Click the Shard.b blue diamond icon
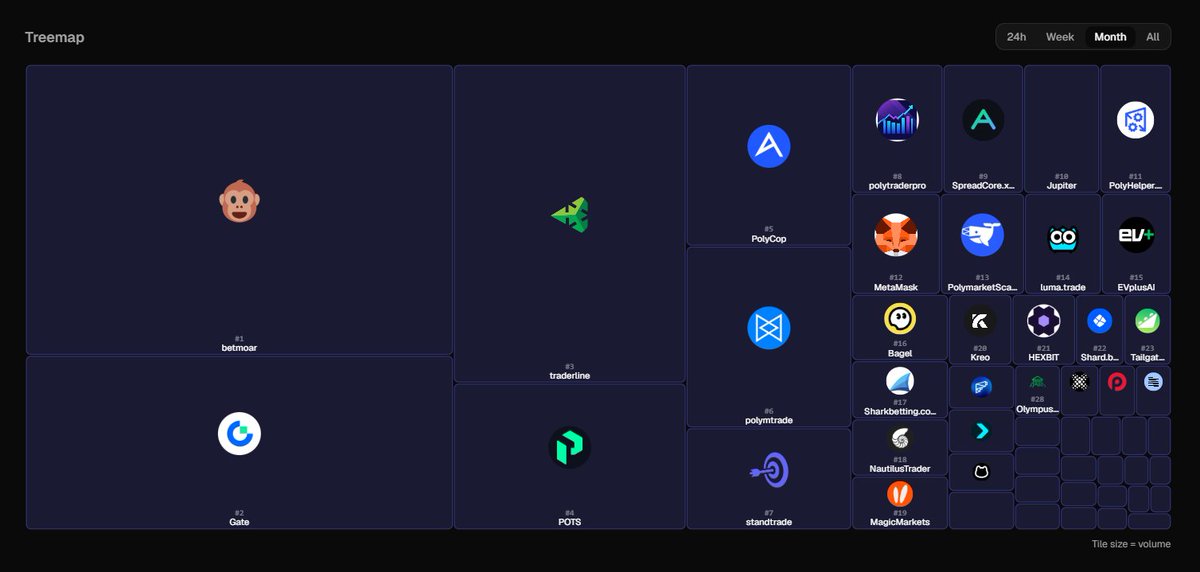The width and height of the screenshot is (1200, 572). tap(1099, 321)
